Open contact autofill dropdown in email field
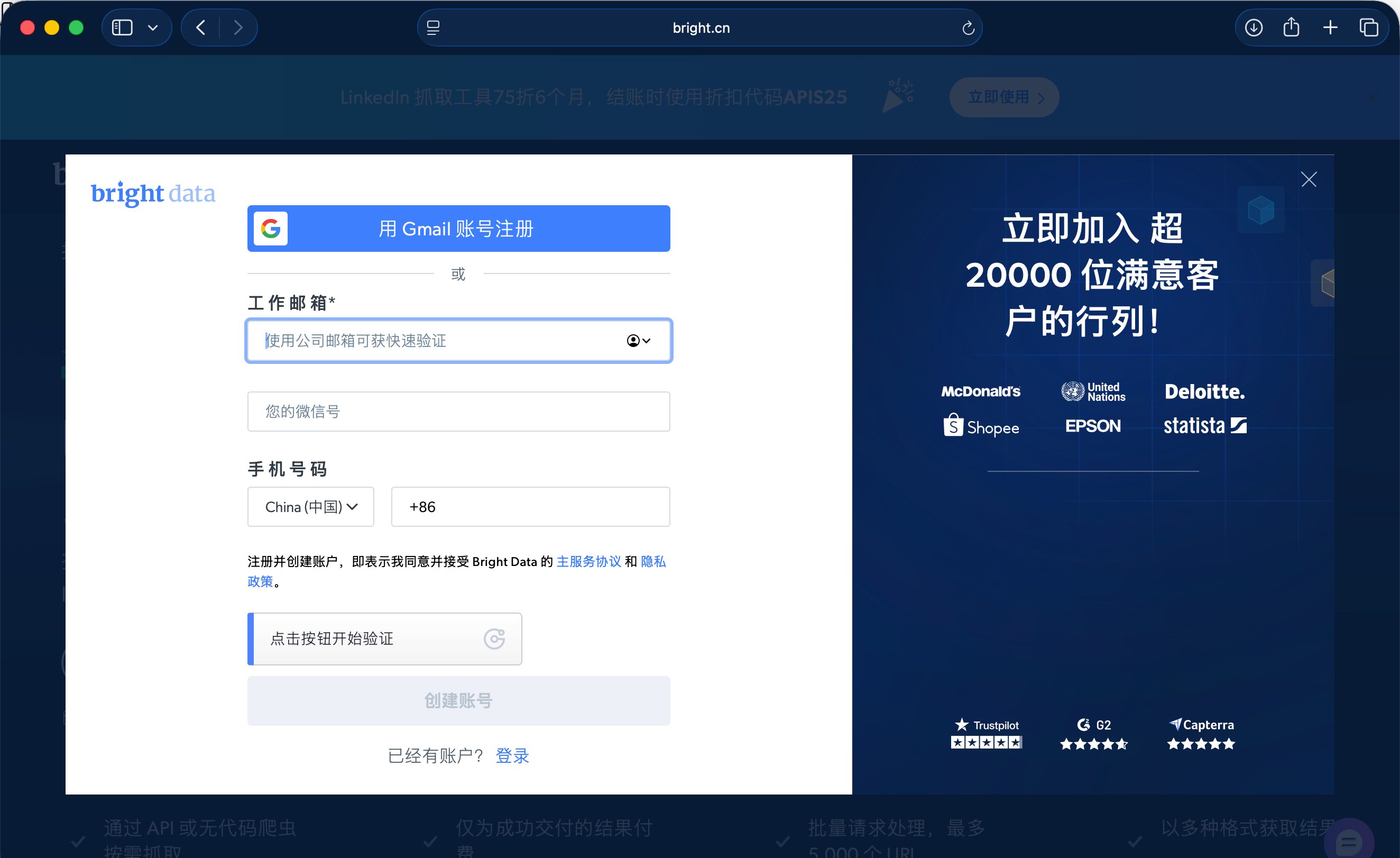 click(638, 341)
